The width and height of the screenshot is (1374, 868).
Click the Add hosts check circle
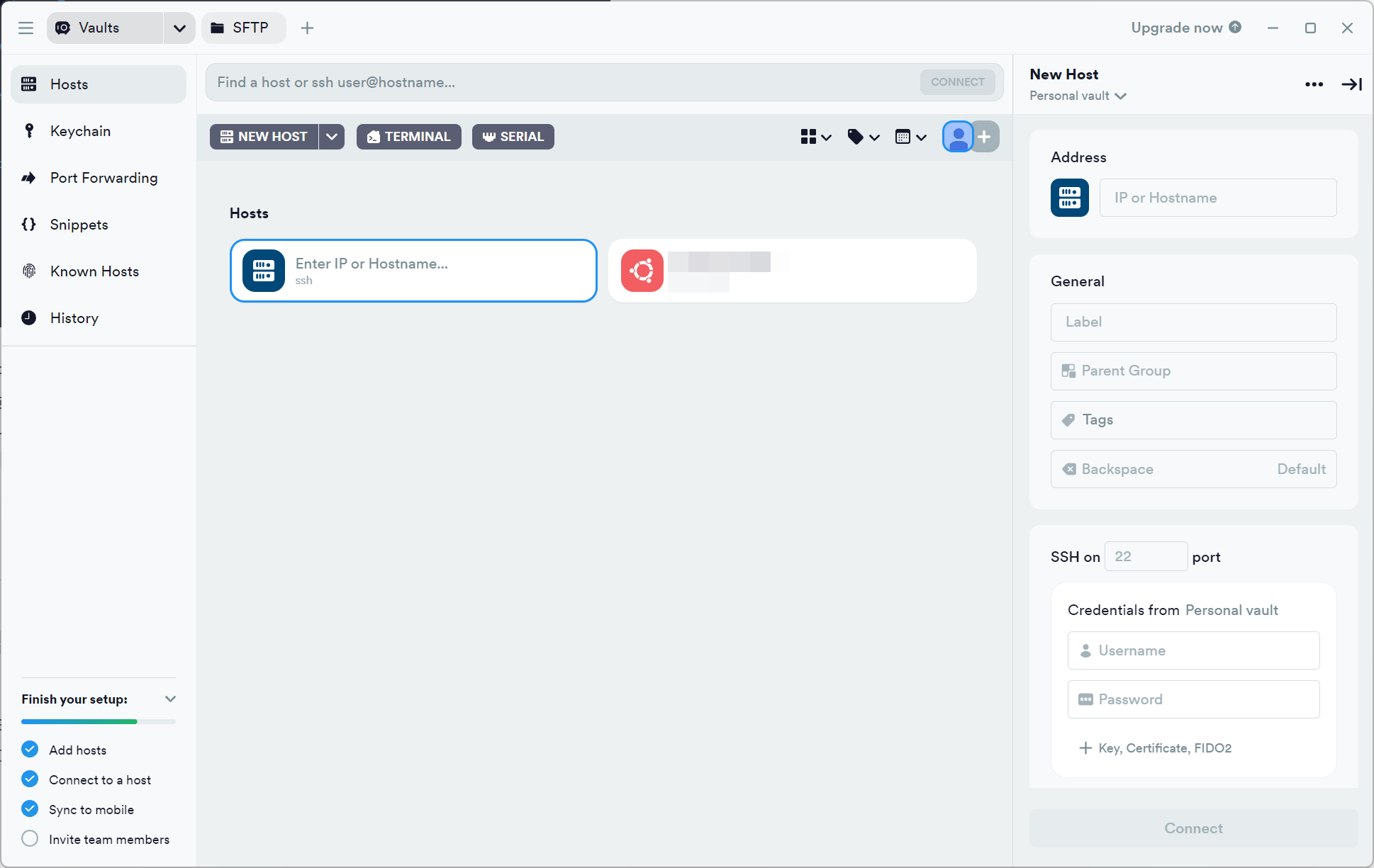[x=30, y=750]
